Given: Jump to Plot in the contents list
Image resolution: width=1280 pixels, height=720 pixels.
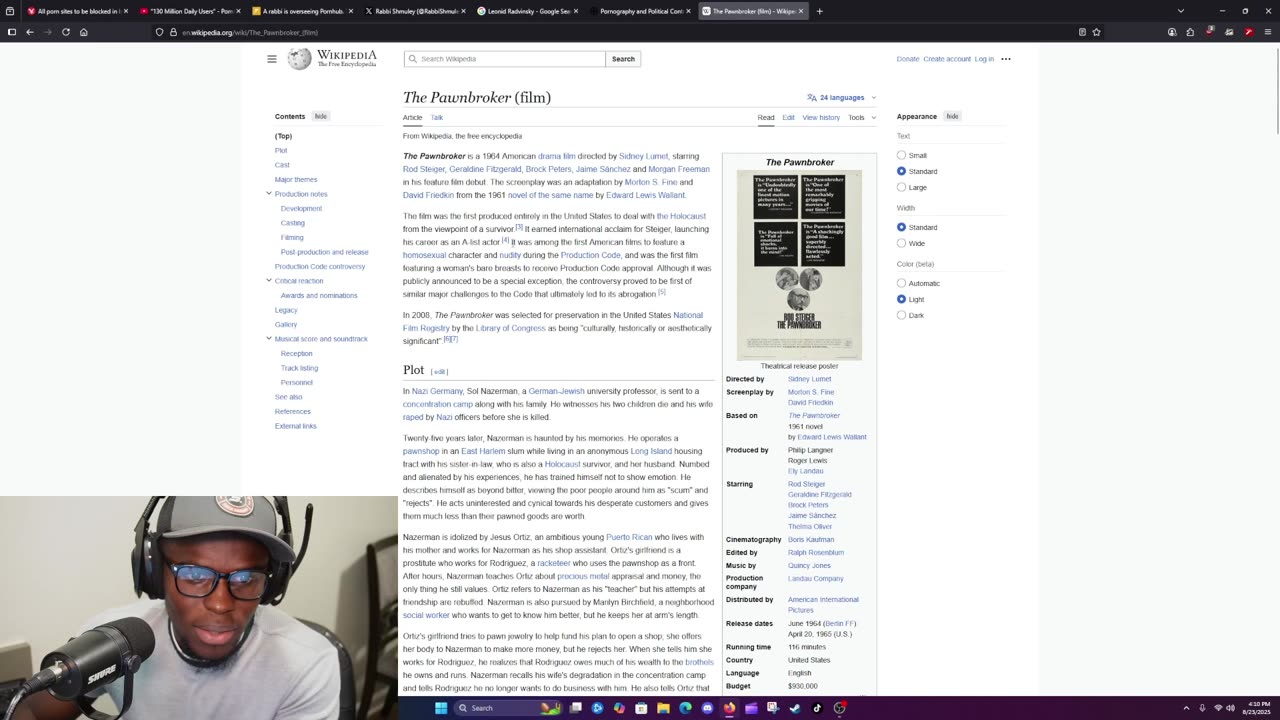Looking at the screenshot, I should click(281, 150).
